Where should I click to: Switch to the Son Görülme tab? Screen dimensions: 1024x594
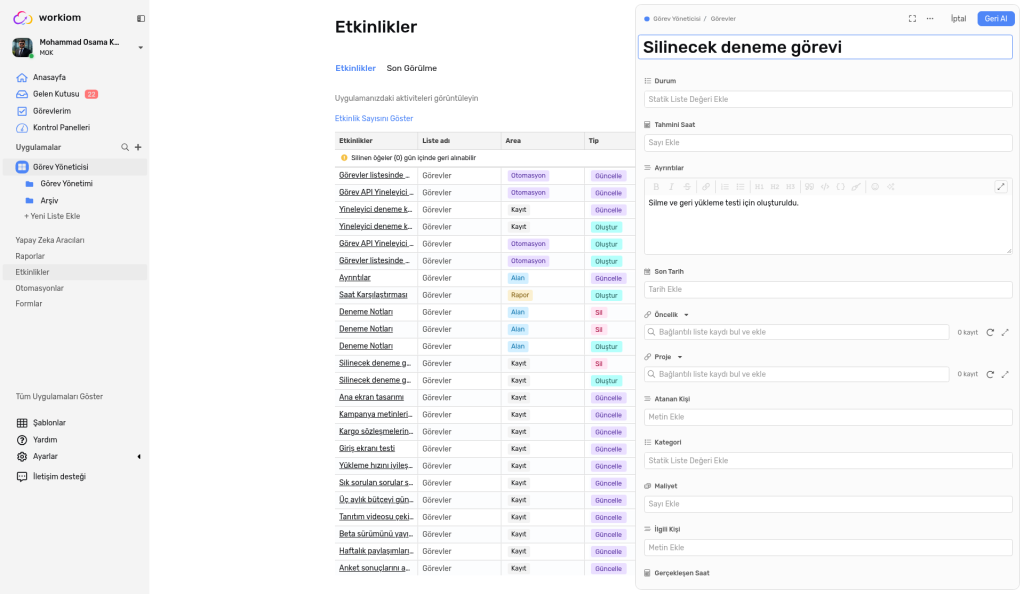point(411,68)
